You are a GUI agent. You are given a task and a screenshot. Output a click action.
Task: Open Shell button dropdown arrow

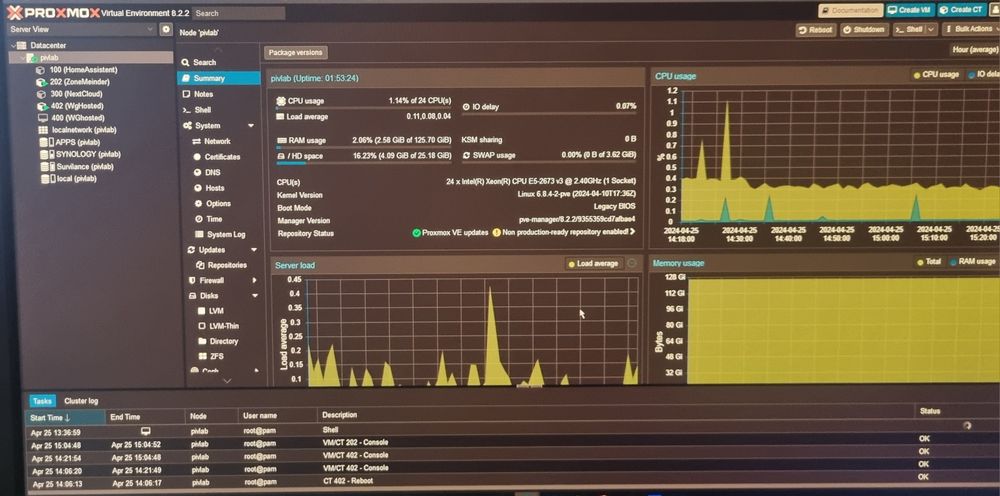[931, 29]
